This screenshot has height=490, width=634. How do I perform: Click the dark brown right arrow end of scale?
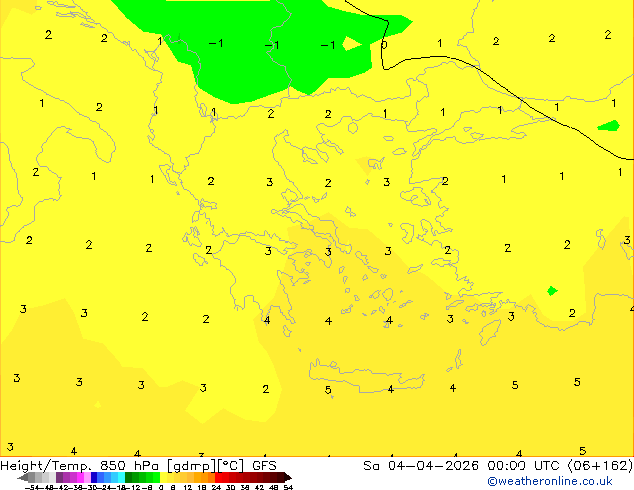(287, 478)
